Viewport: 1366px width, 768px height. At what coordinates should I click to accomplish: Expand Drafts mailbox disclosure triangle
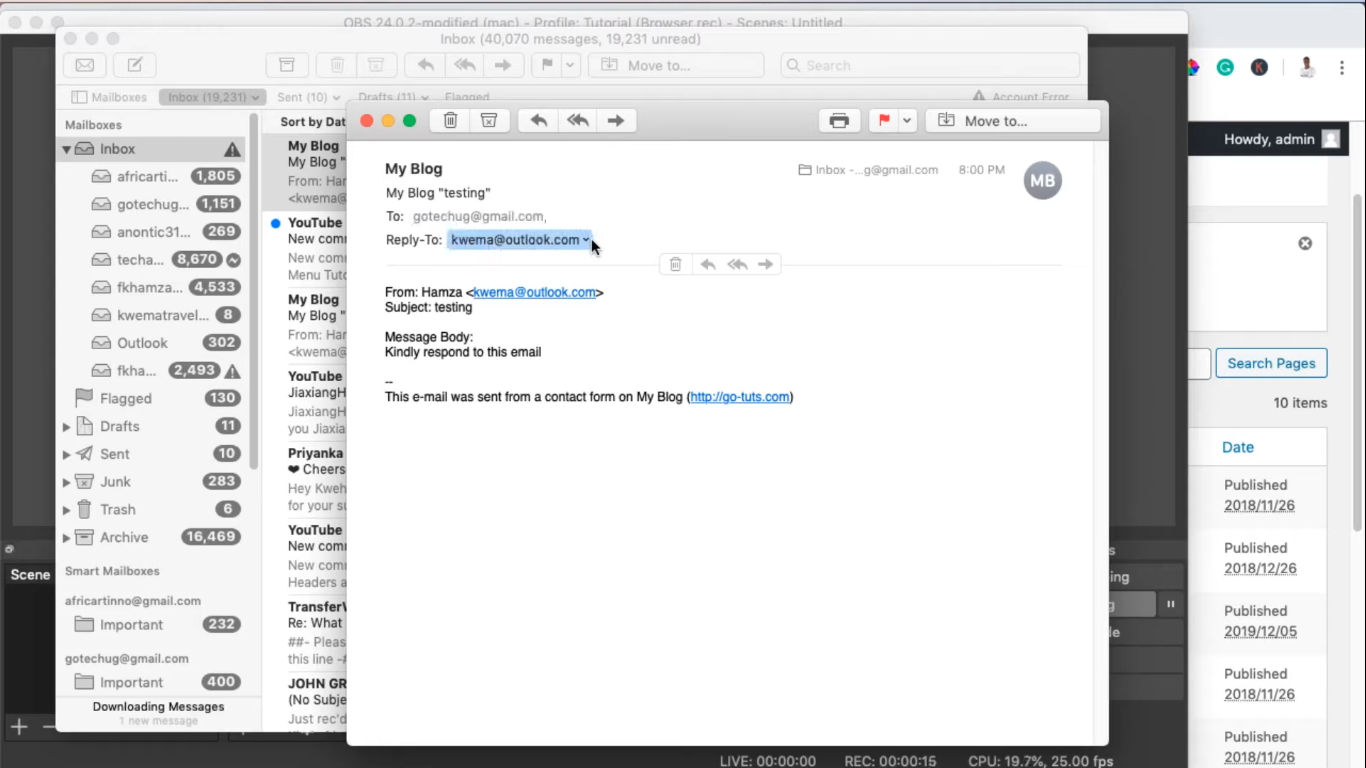[x=67, y=426]
